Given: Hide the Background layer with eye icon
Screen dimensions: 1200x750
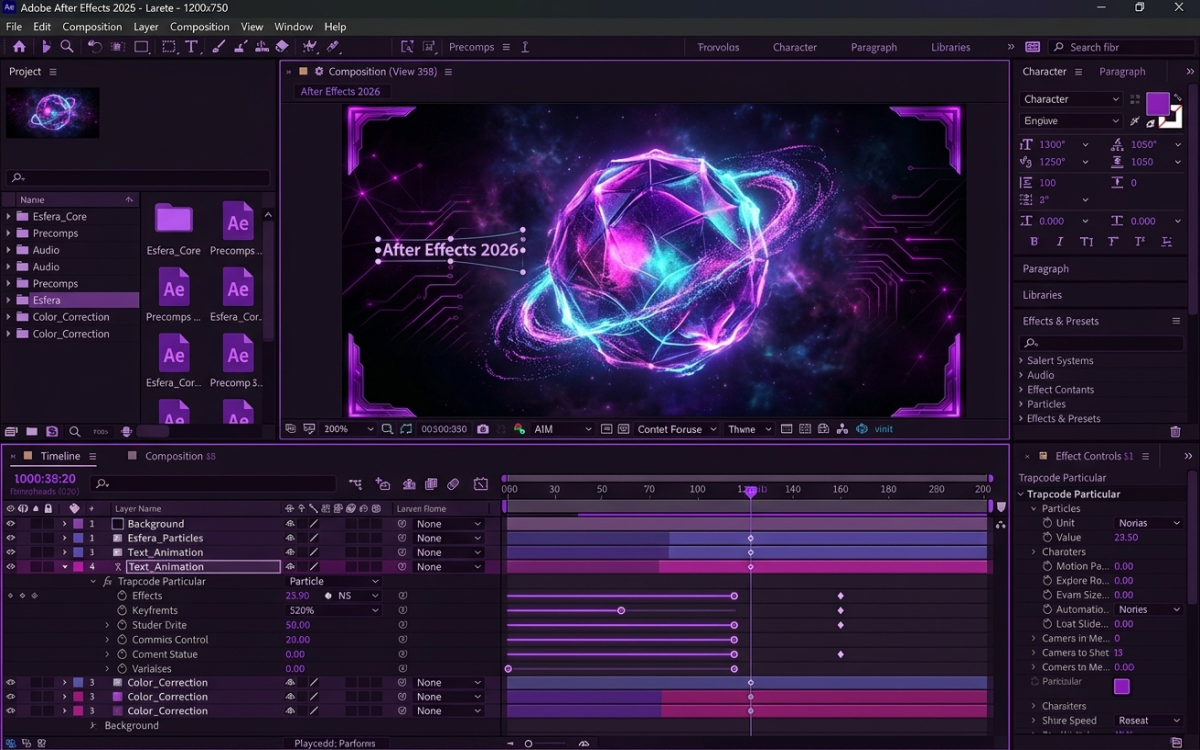Looking at the screenshot, I should (x=11, y=524).
